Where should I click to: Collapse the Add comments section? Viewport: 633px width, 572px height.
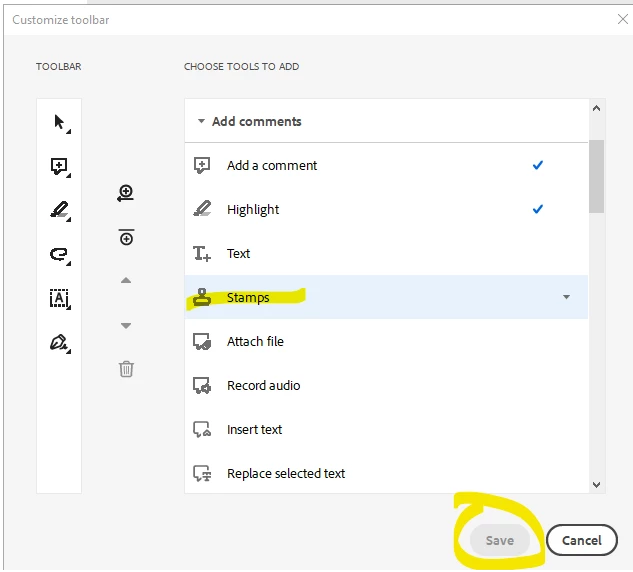(x=201, y=121)
